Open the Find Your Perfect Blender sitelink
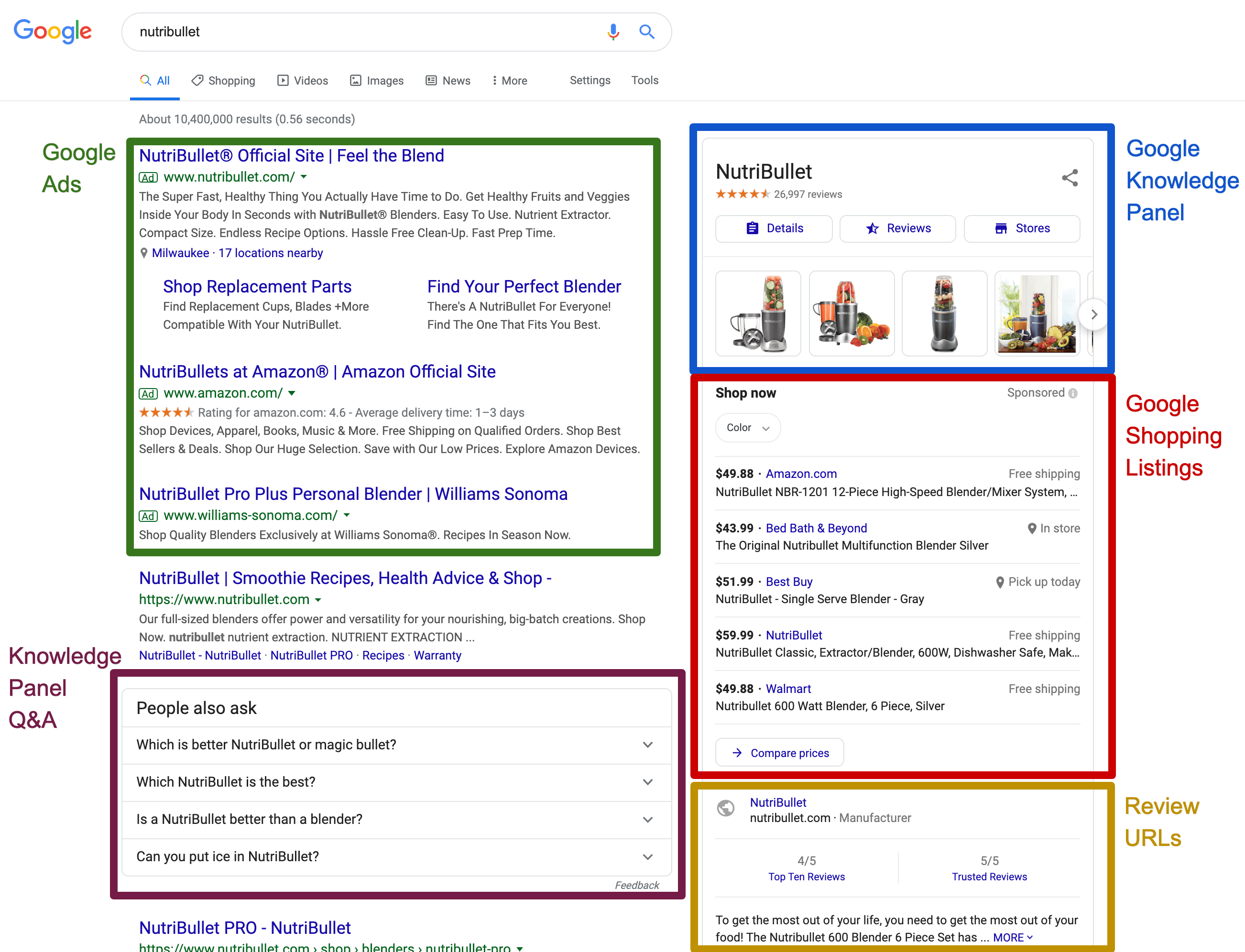 pos(524,287)
